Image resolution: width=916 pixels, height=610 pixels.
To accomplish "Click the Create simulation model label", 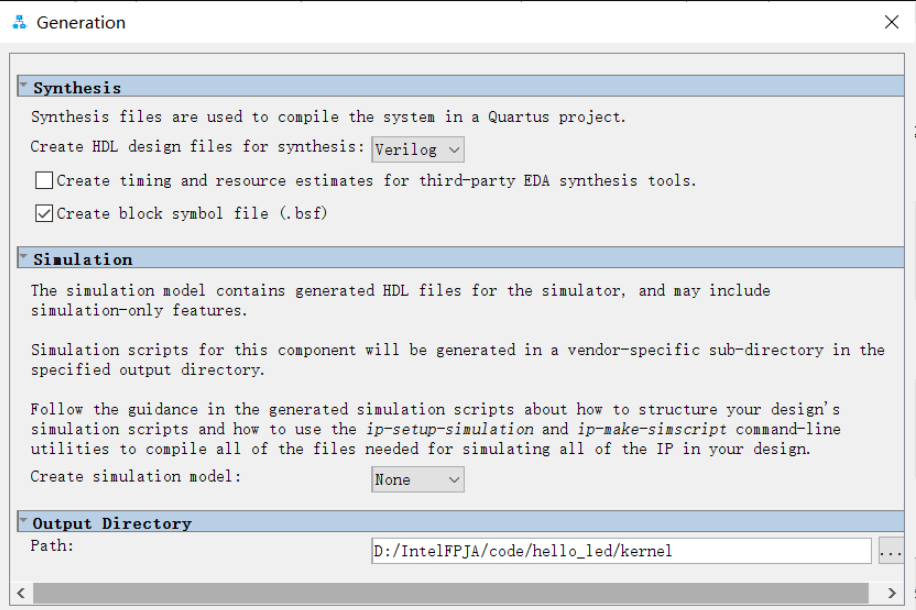I will click(x=136, y=476).
